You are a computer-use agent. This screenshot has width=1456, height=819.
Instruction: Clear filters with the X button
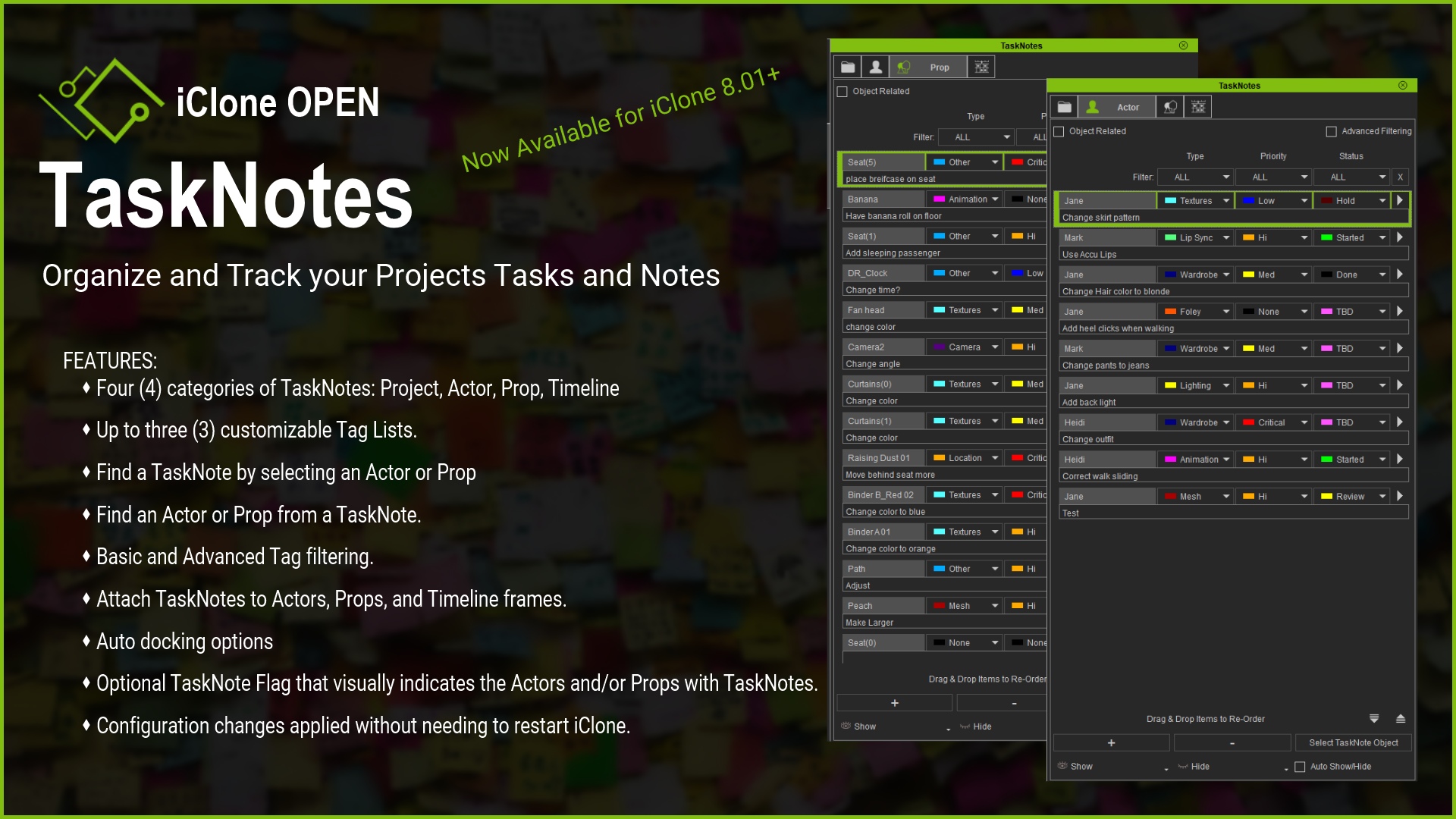[x=1401, y=177]
